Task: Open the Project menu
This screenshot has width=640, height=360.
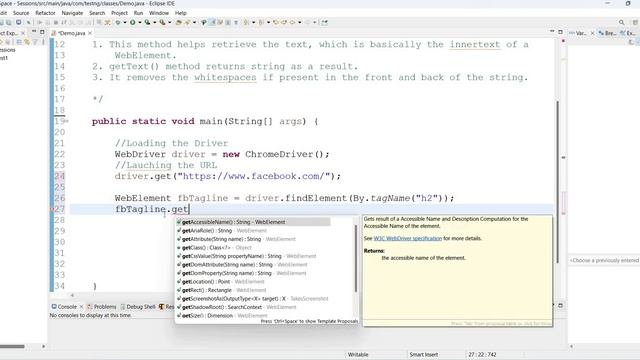Action: pos(119,13)
